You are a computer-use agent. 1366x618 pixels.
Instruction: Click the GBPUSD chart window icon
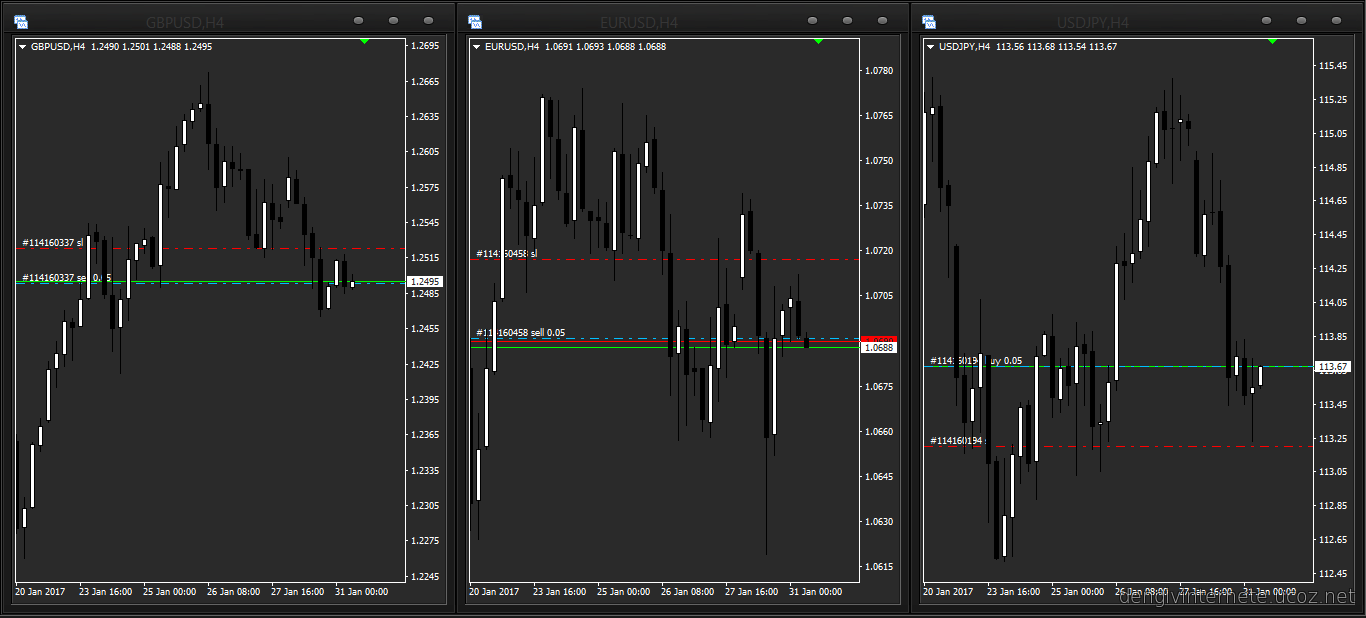22,21
